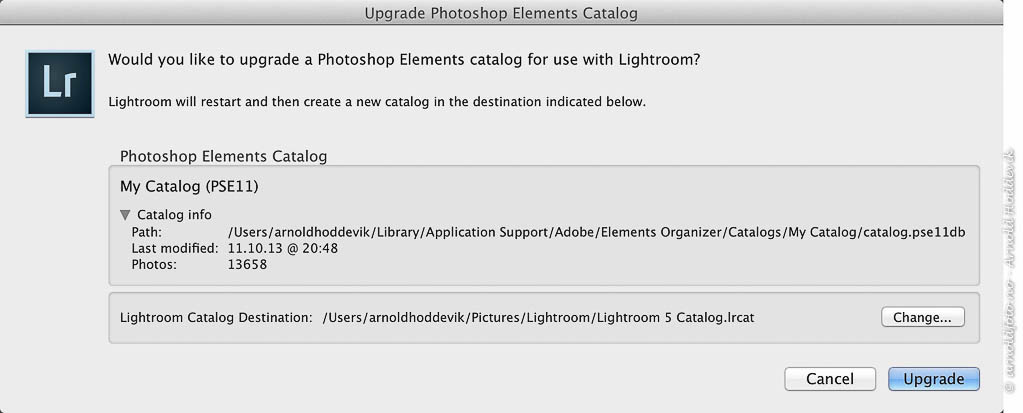
Task: Select the catalog.pse11db file path text
Action: point(596,232)
